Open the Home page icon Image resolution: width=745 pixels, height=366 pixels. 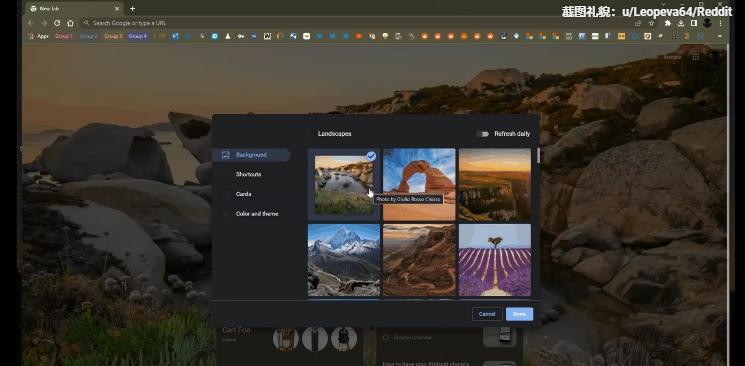pyautogui.click(x=70, y=23)
